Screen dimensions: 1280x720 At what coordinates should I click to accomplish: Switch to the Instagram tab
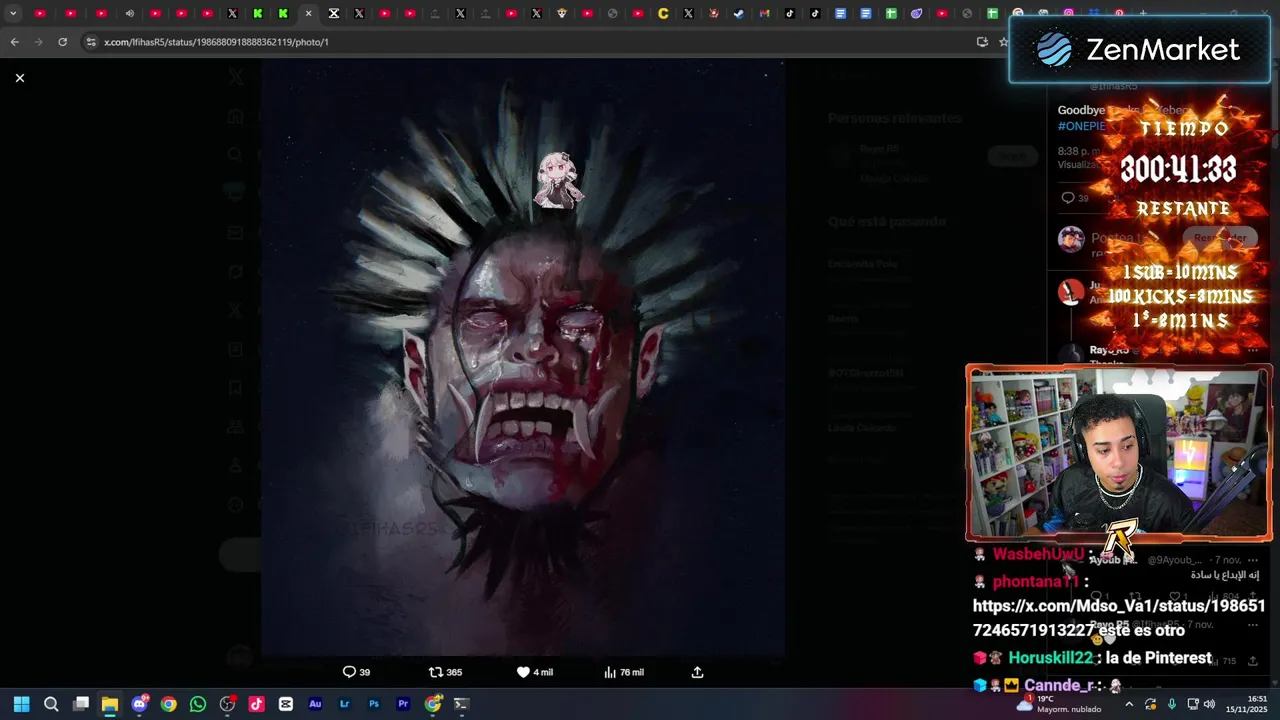[x=1069, y=14]
